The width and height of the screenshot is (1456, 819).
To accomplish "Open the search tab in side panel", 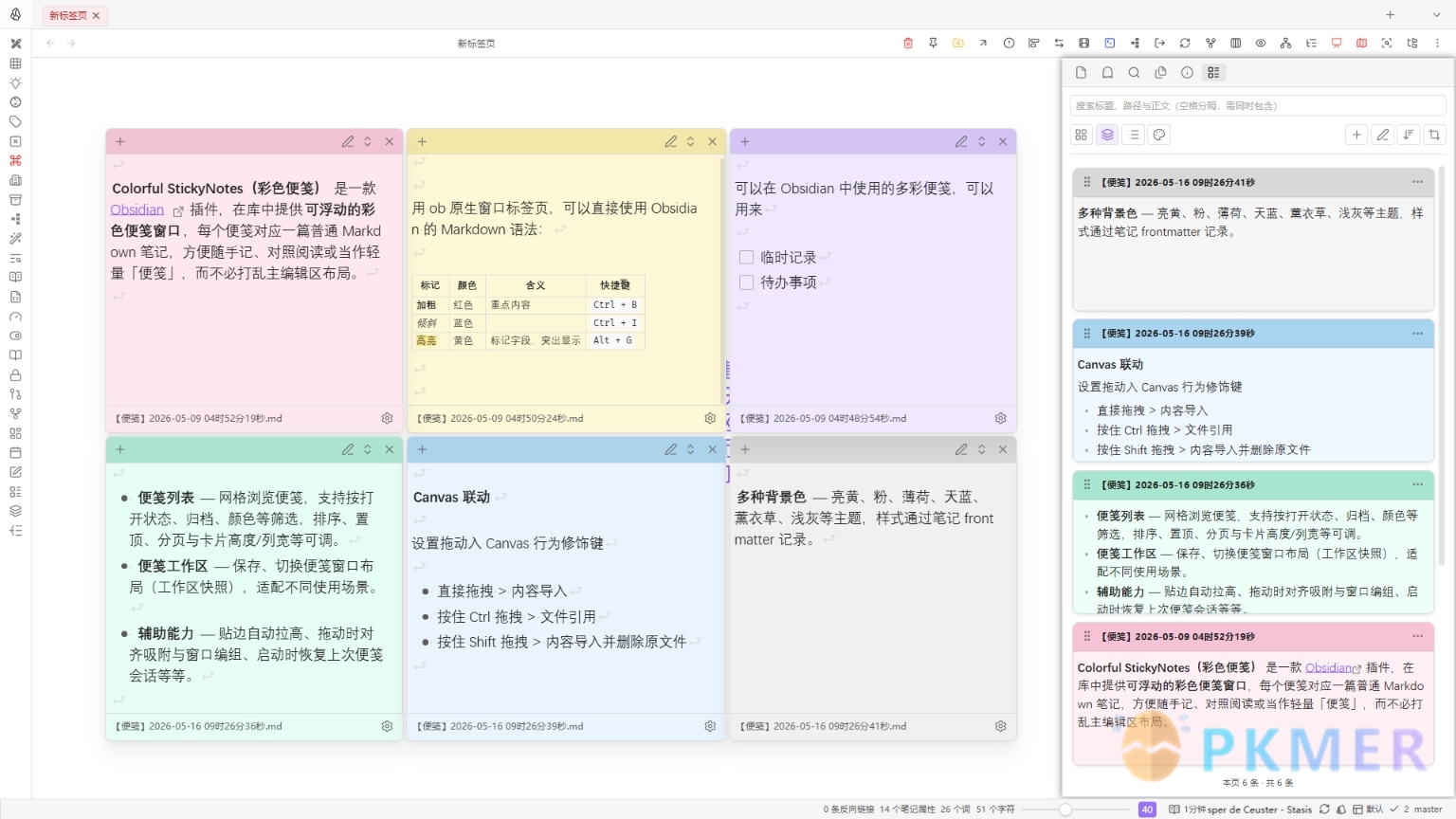I will pos(1134,72).
